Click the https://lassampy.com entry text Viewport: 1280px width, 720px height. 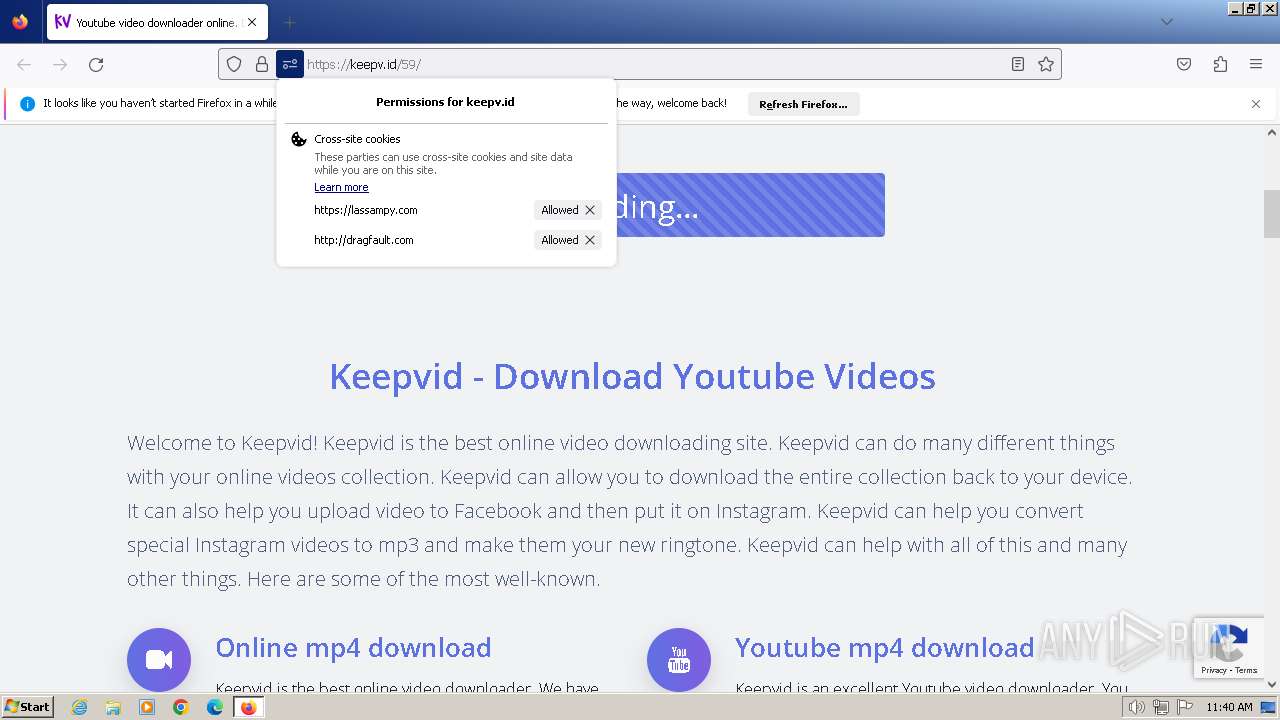(x=366, y=210)
